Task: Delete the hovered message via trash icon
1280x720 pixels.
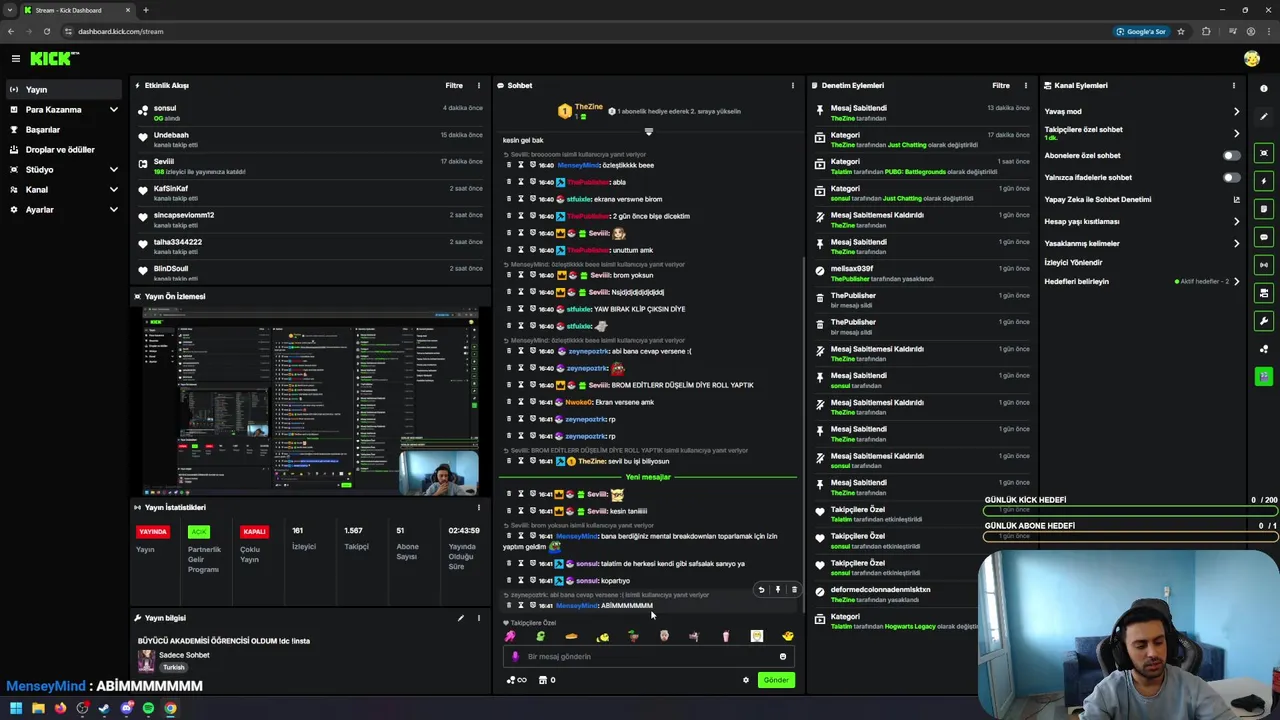Action: click(794, 590)
